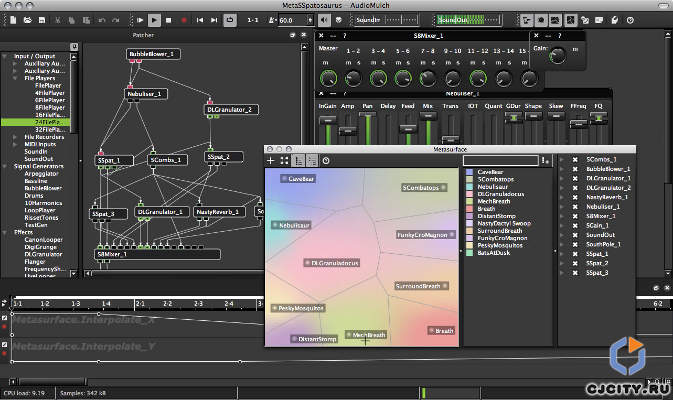
Task: Select Nebulisaur in snapshot list
Action: coord(492,187)
